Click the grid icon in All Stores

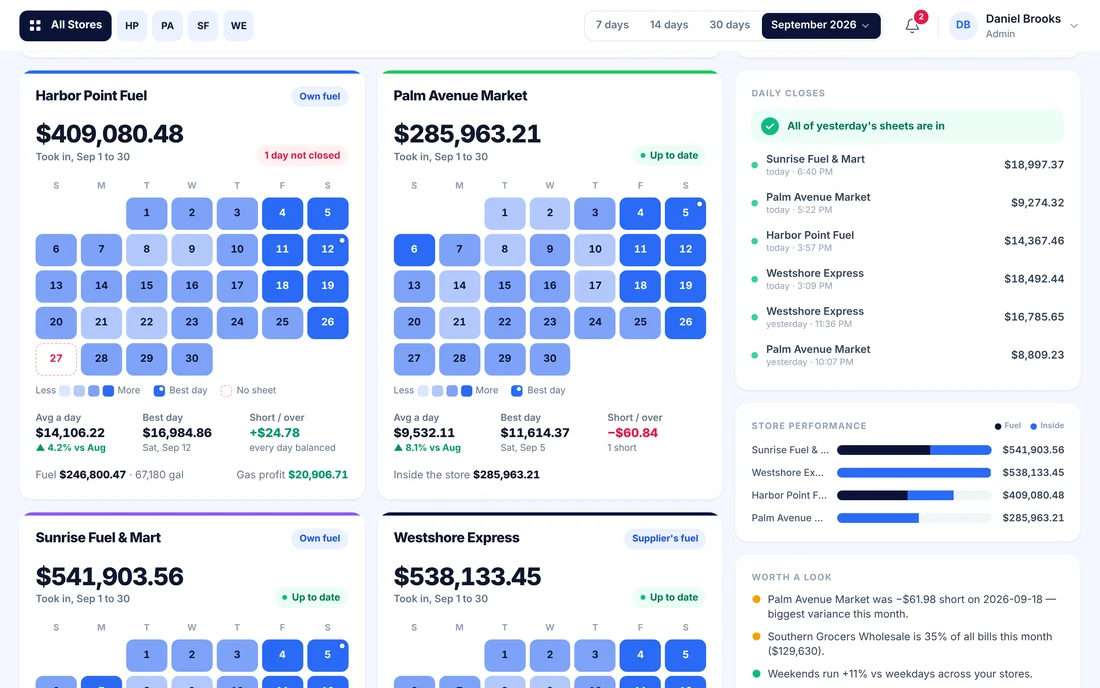pos(35,25)
